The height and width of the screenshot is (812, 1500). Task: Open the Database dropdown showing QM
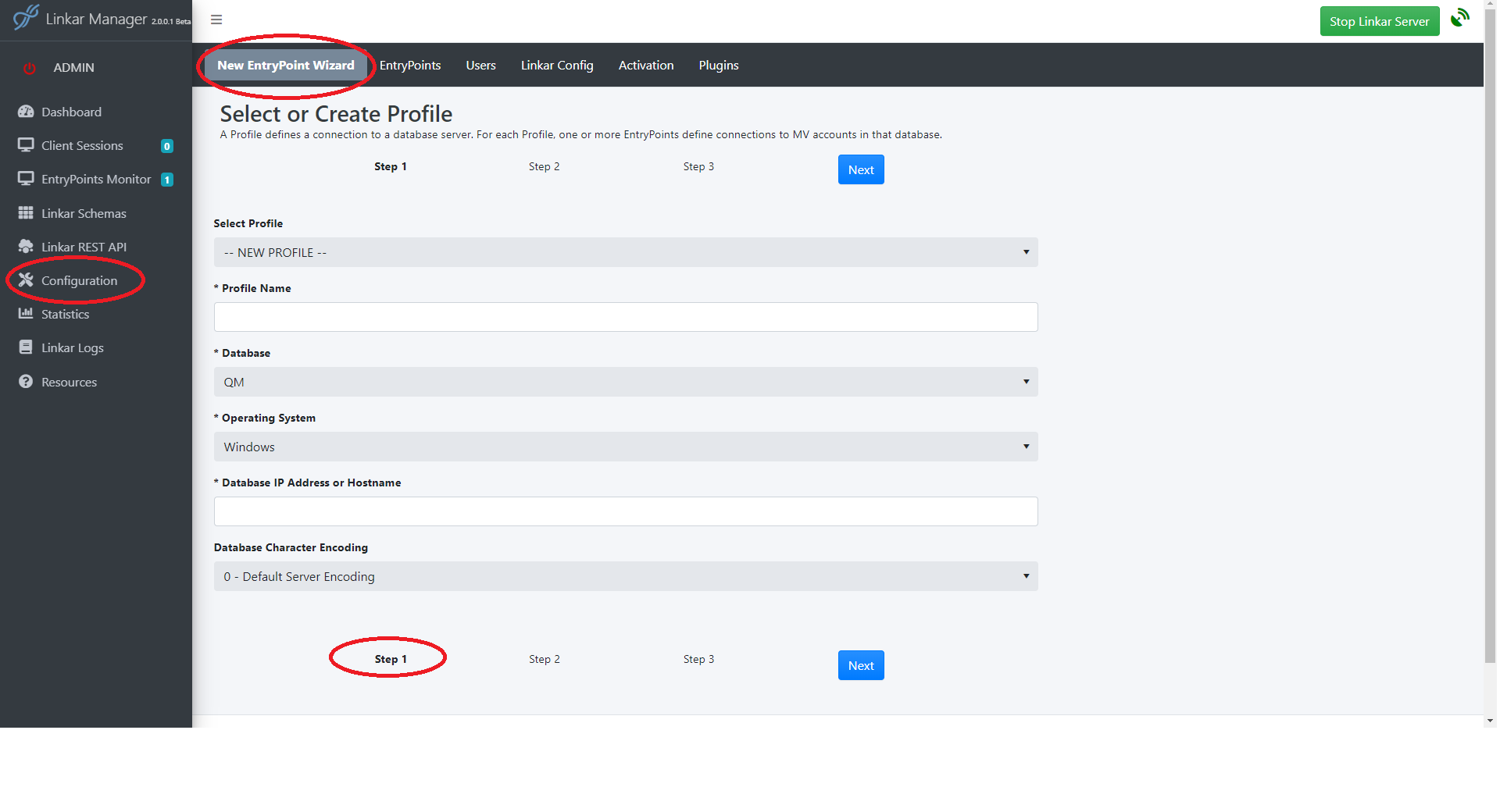click(626, 382)
